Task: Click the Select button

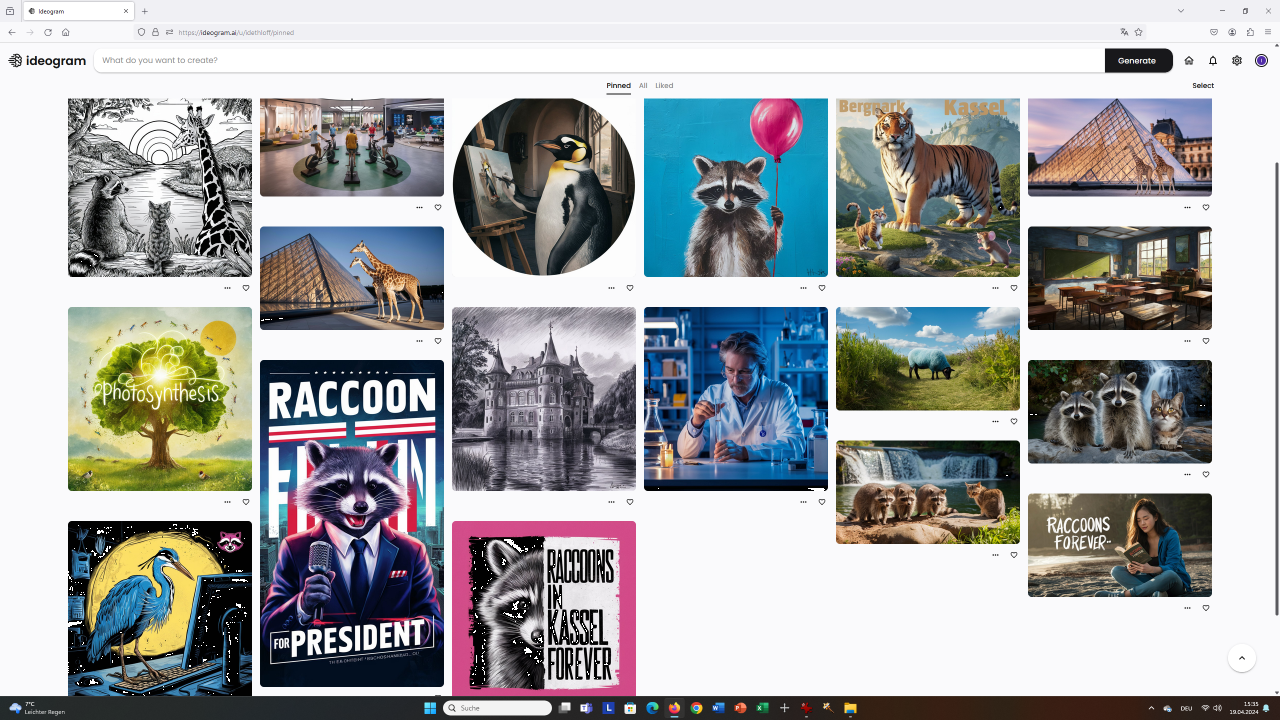Action: coord(1203,86)
